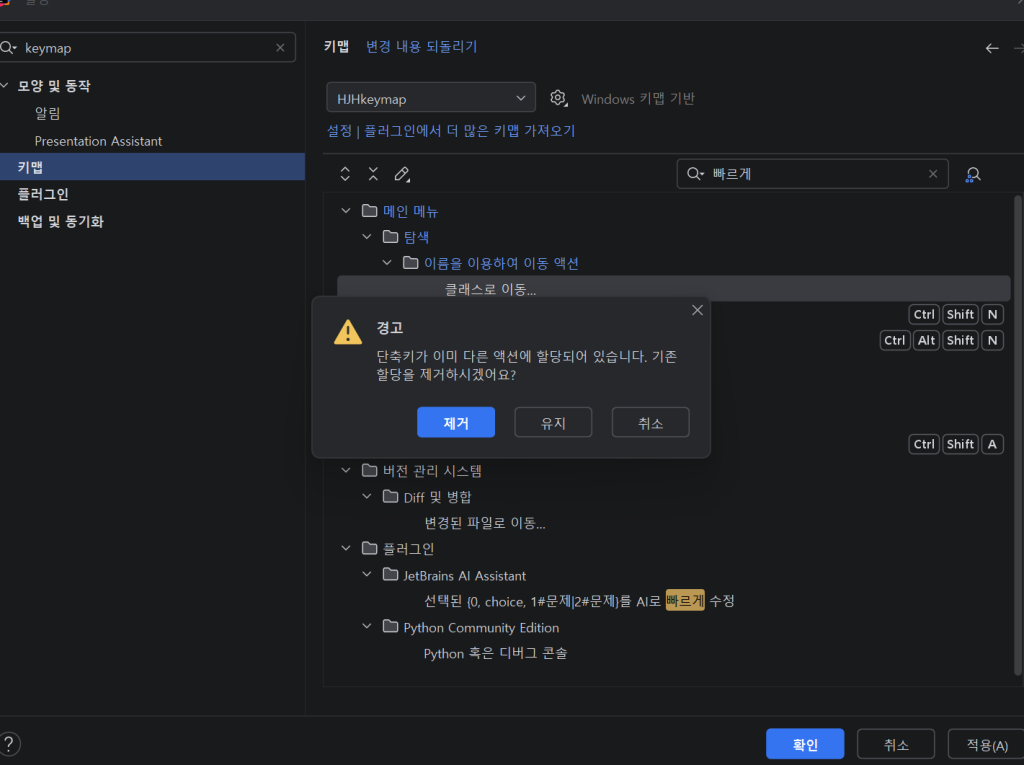Image resolution: width=1024 pixels, height=765 pixels.
Task: Clear the 빠르게 search field with X
Action: pos(933,174)
